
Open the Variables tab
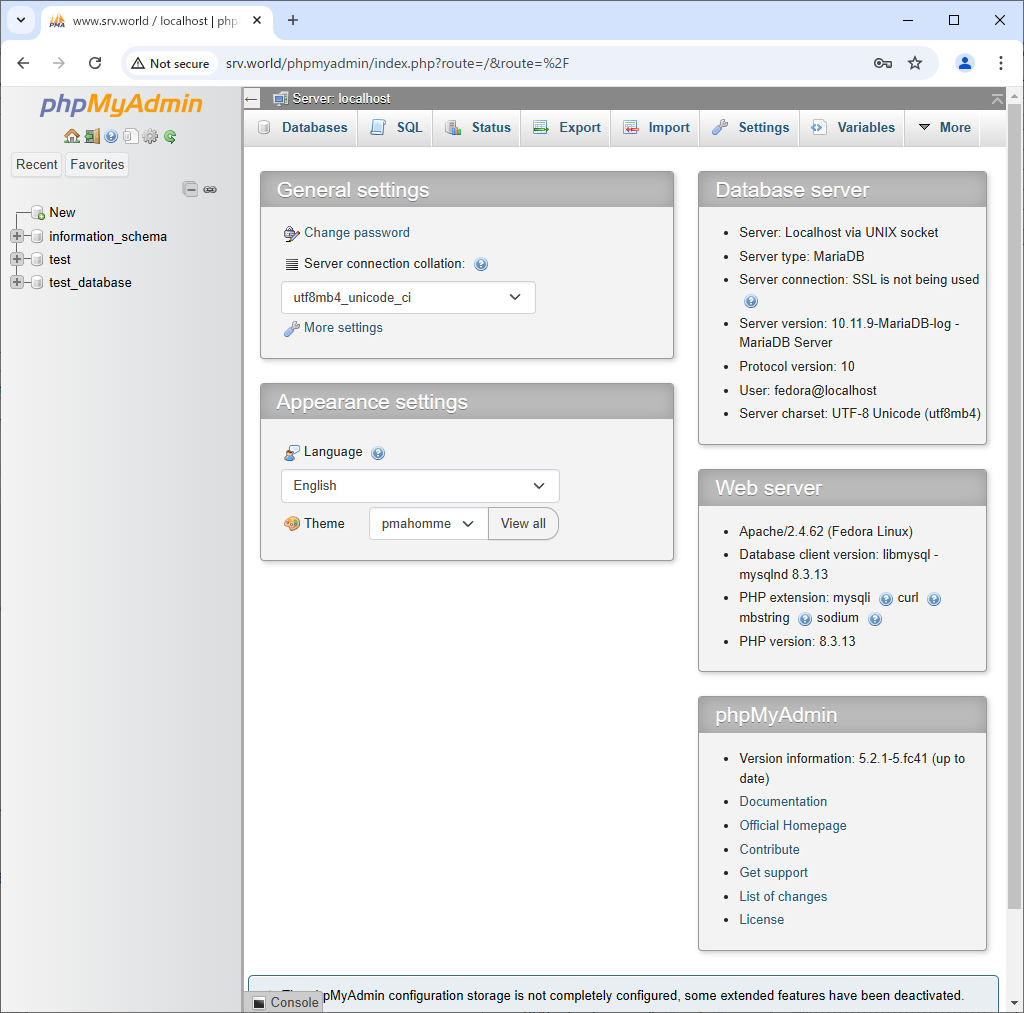(852, 128)
